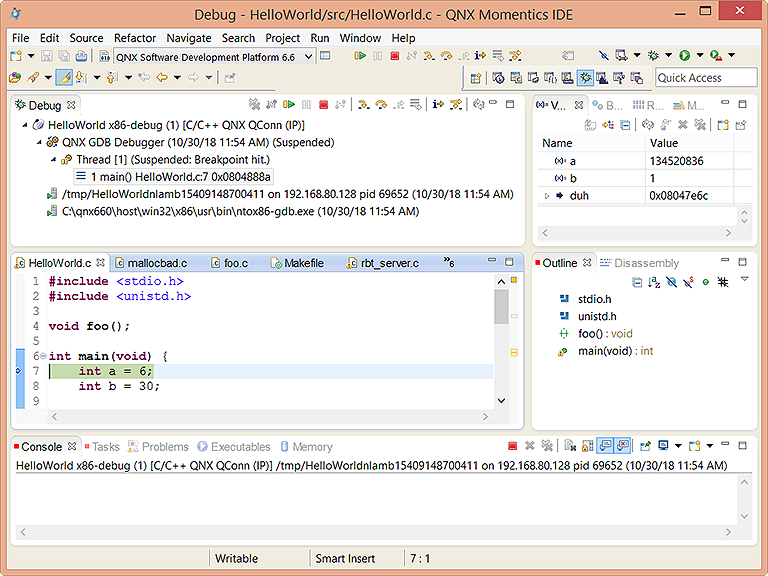Click inside the Quick Access search field
768x576 pixels.
705,78
